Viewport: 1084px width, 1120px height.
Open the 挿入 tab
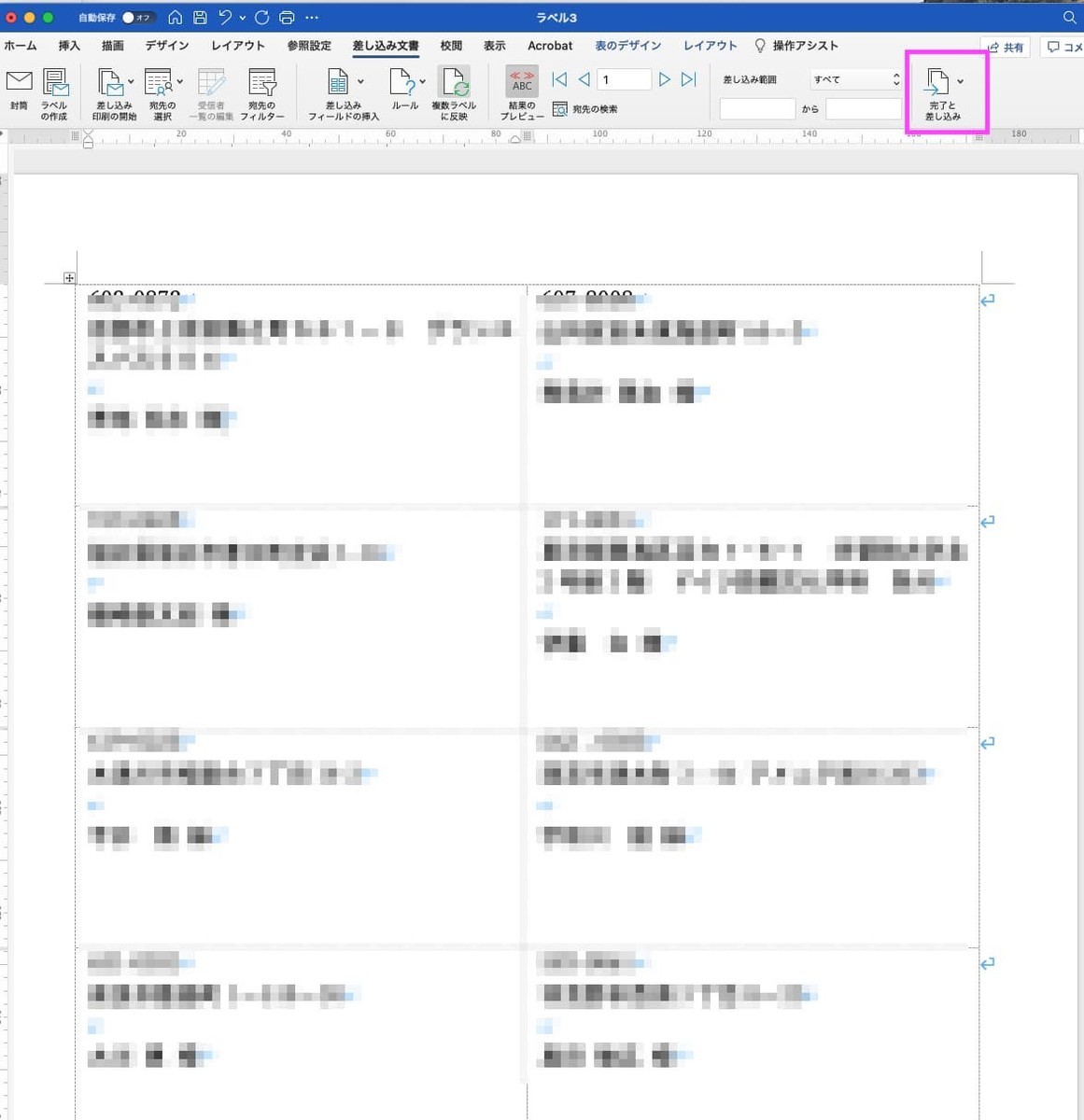coord(69,45)
